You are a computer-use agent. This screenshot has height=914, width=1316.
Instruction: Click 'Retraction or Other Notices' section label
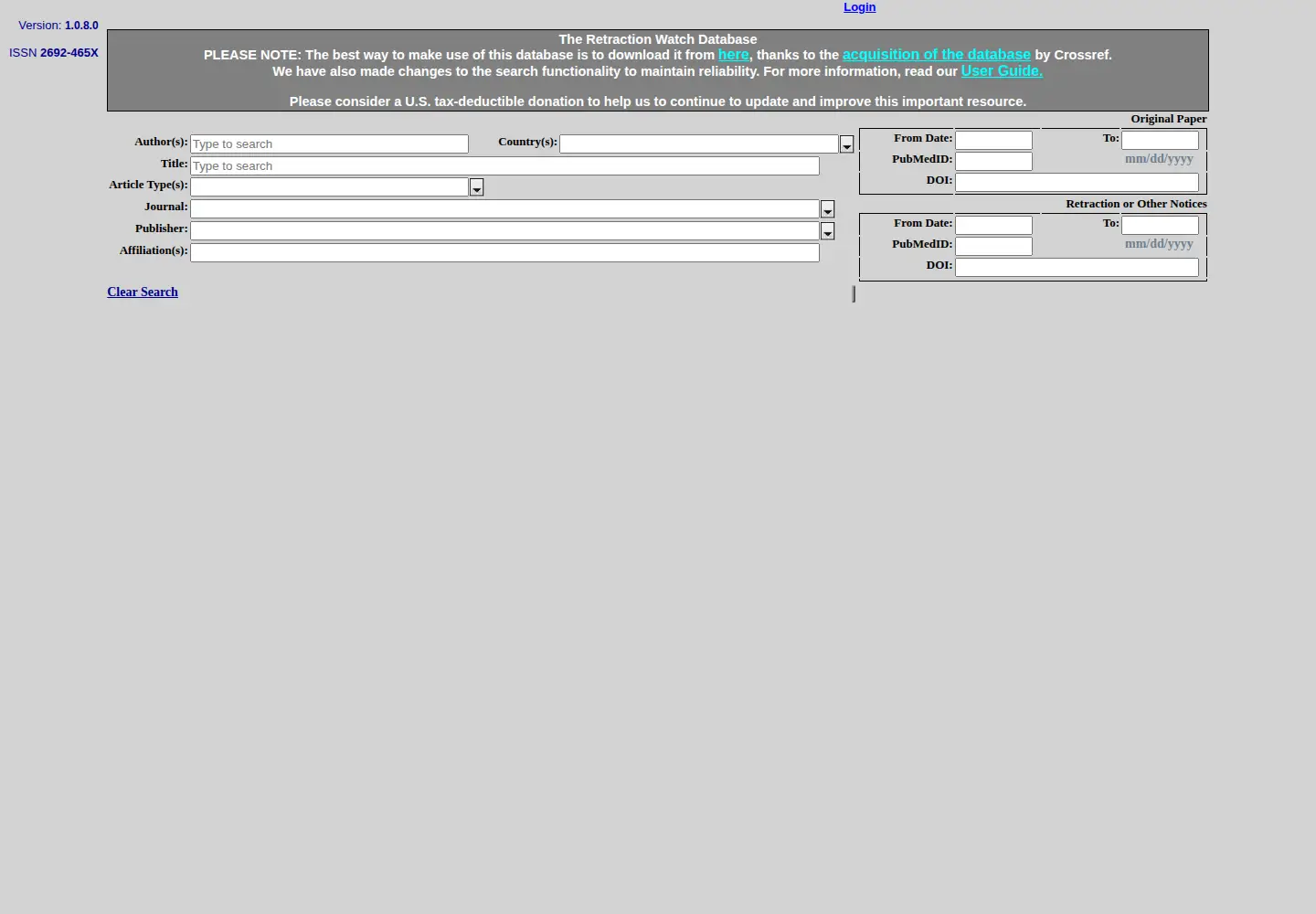point(1136,204)
